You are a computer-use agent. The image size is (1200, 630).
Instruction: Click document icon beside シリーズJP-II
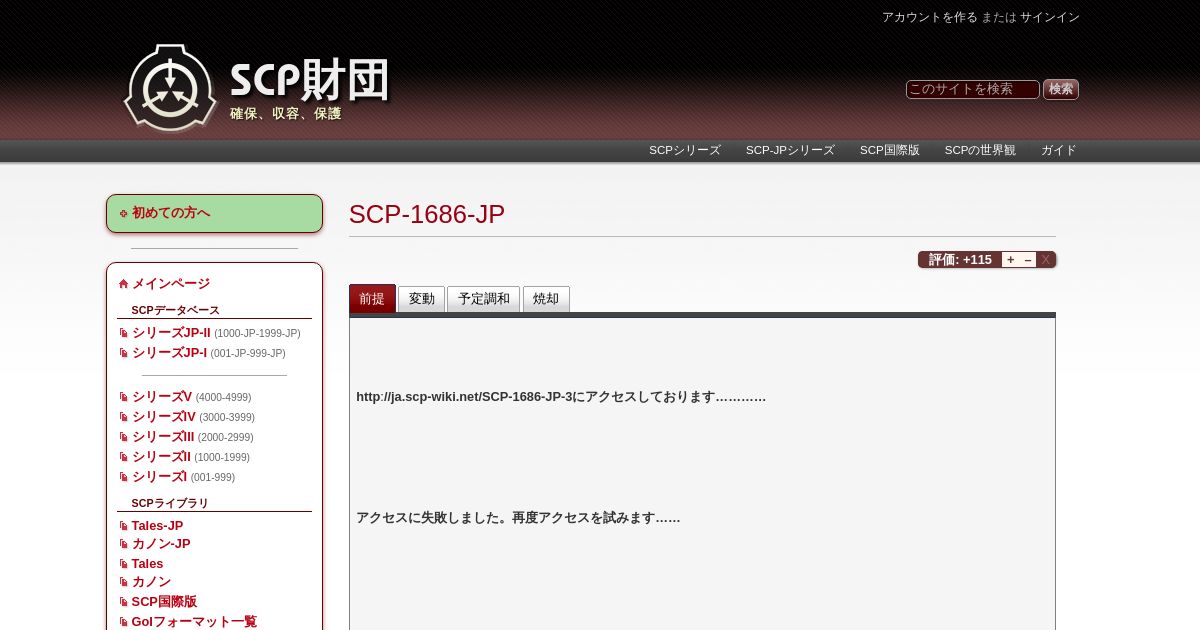pyautogui.click(x=124, y=333)
